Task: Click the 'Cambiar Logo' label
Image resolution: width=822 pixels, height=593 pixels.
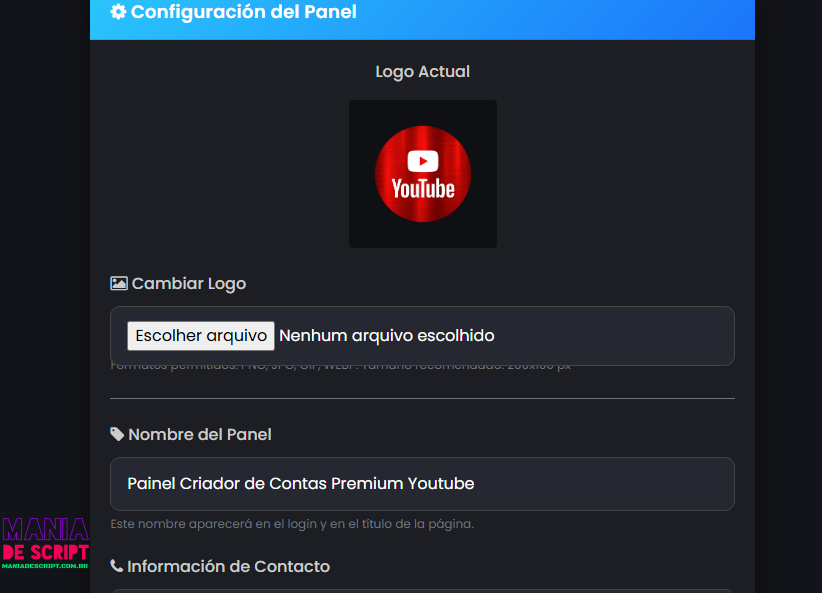Action: click(189, 284)
